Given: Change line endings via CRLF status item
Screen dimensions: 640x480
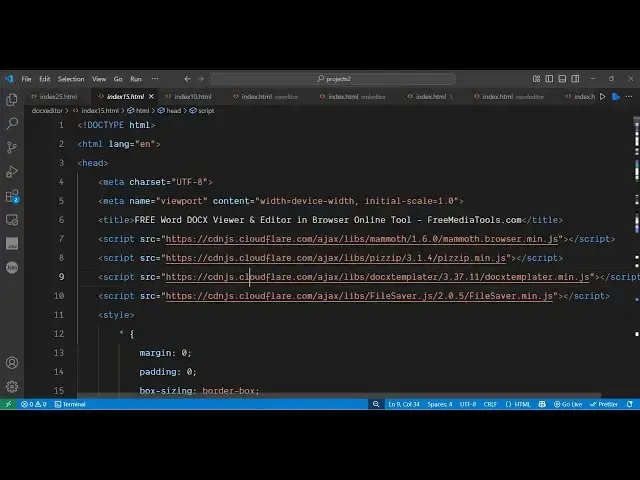Looking at the screenshot, I should (490, 404).
